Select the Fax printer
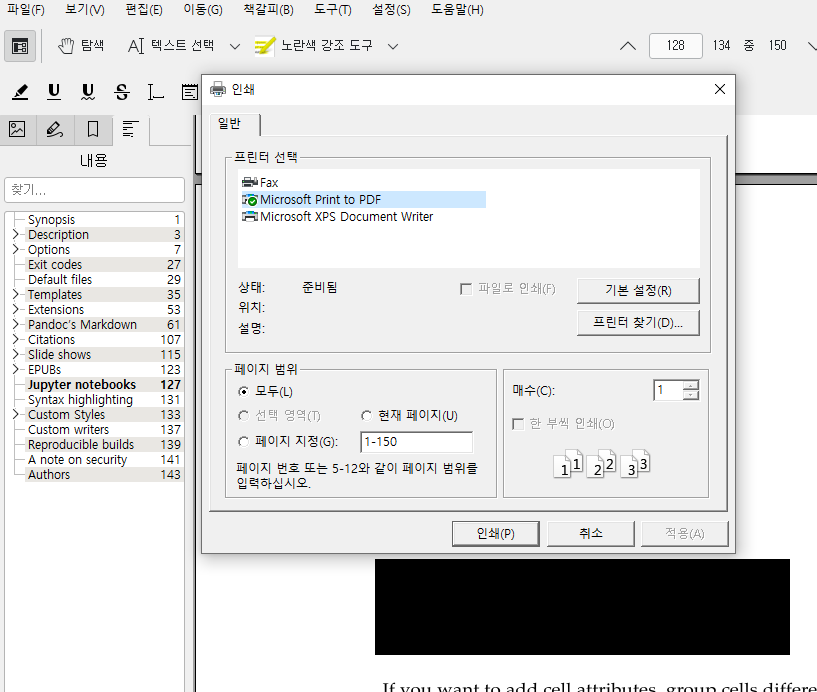Image resolution: width=817 pixels, height=692 pixels. click(260, 182)
